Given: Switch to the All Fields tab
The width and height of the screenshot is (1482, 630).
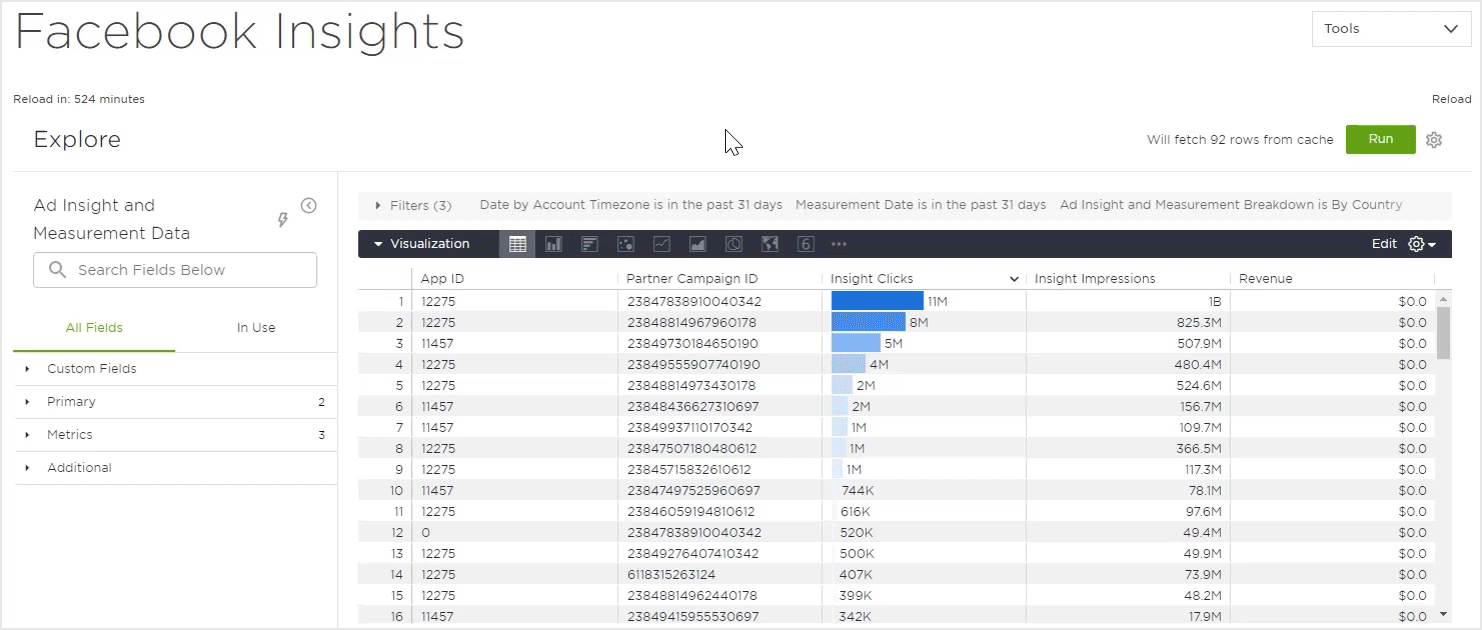Looking at the screenshot, I should click(x=94, y=328).
